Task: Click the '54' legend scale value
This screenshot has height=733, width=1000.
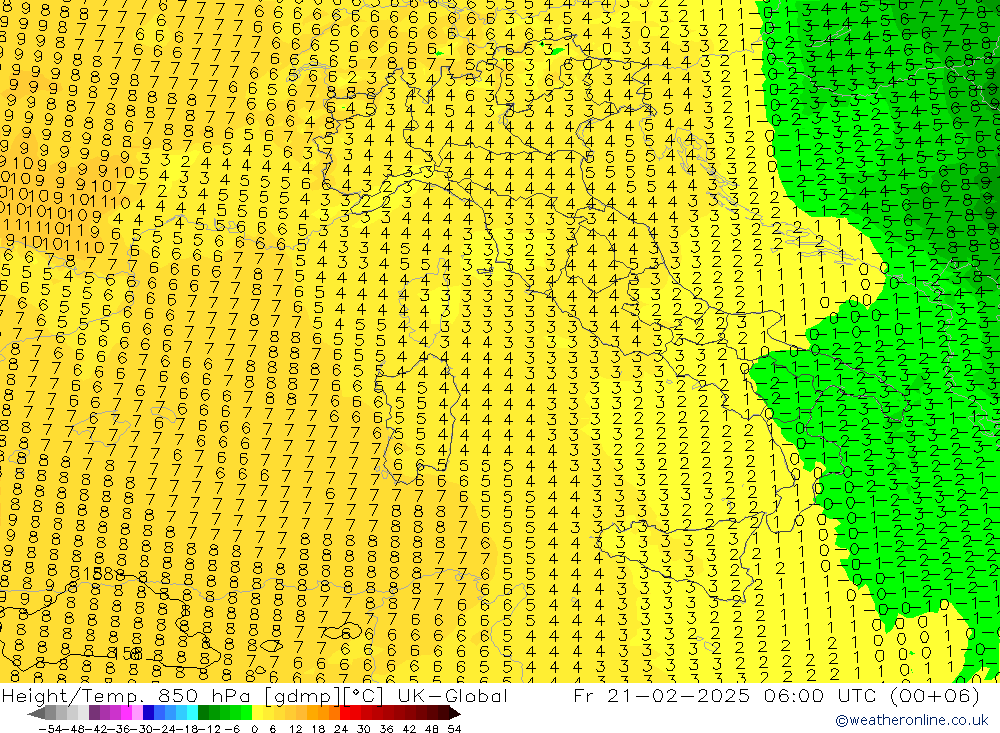Action: pyautogui.click(x=454, y=729)
